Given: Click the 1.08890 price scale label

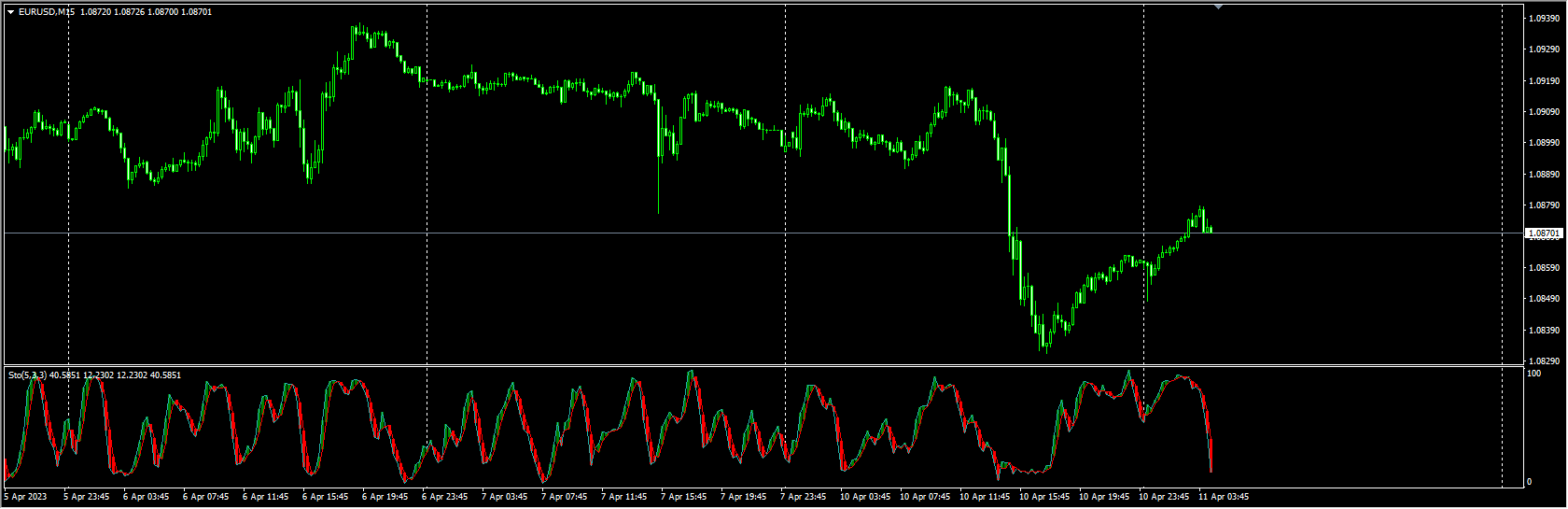Looking at the screenshot, I should 1545,175.
